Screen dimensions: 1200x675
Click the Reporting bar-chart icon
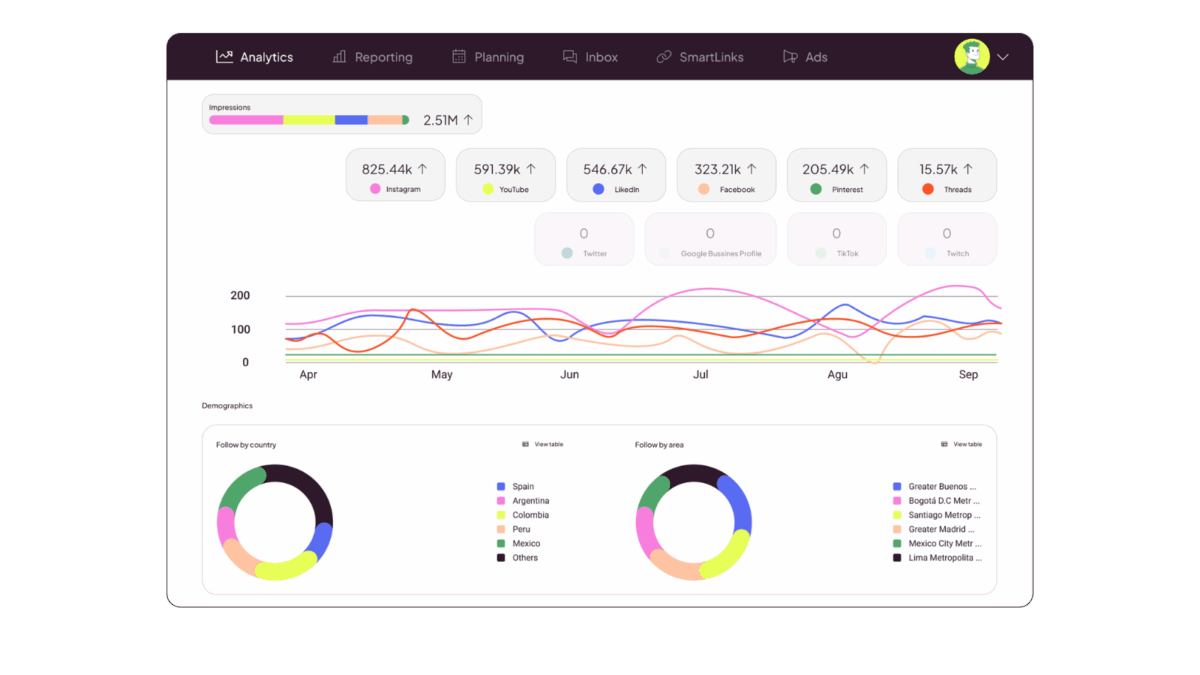click(340, 57)
